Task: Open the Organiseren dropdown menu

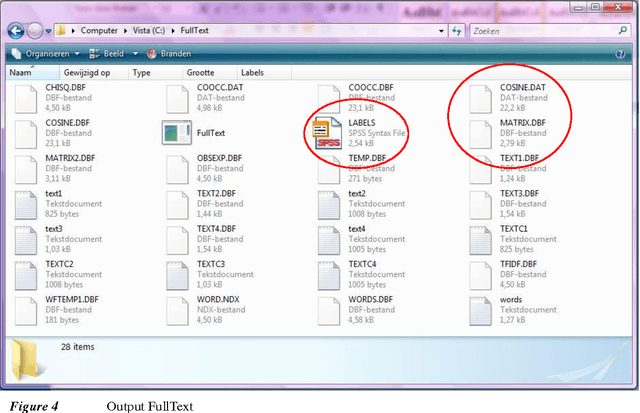Action: click(45, 53)
